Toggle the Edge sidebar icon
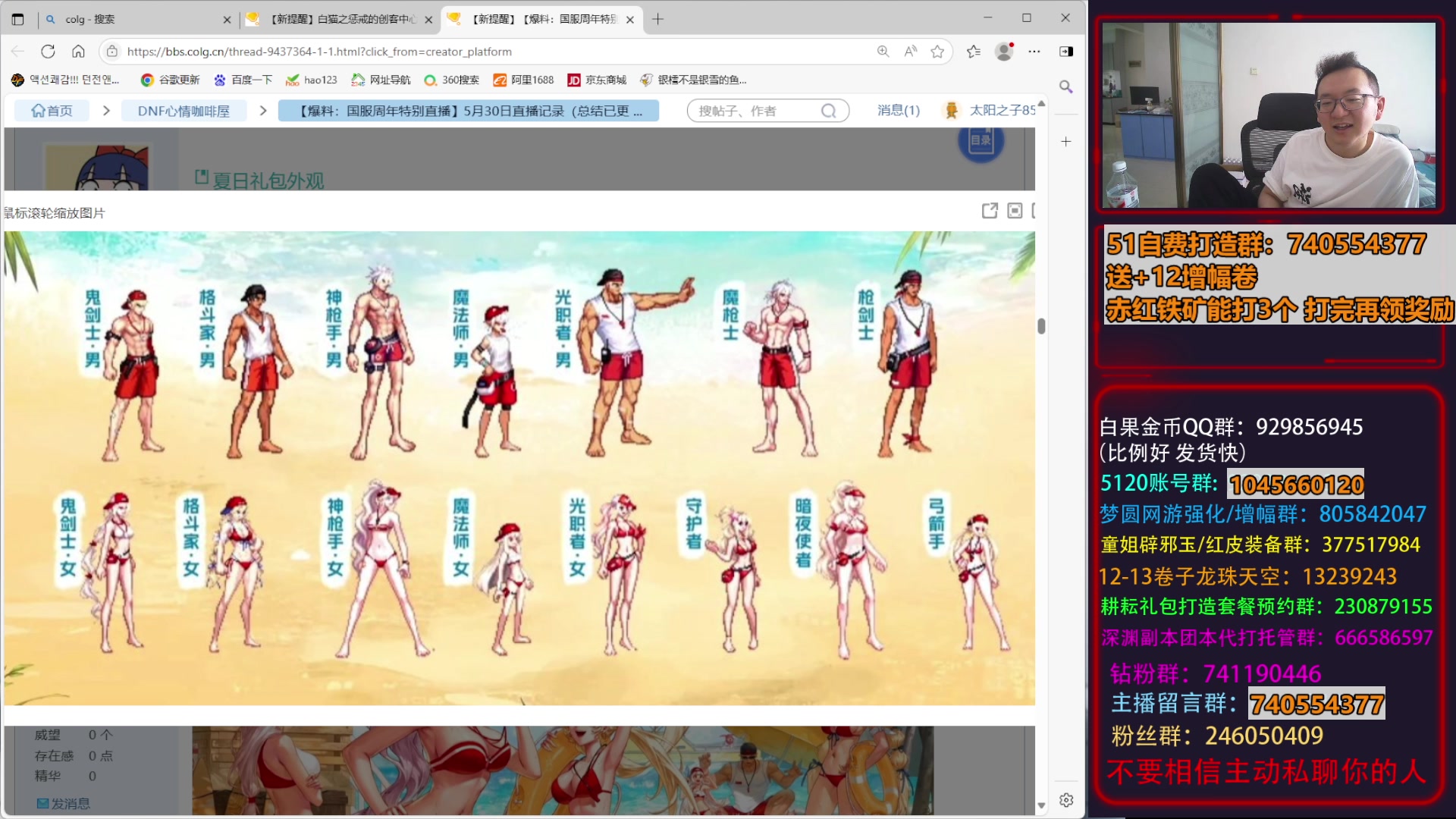The image size is (1456, 819). (x=1066, y=52)
